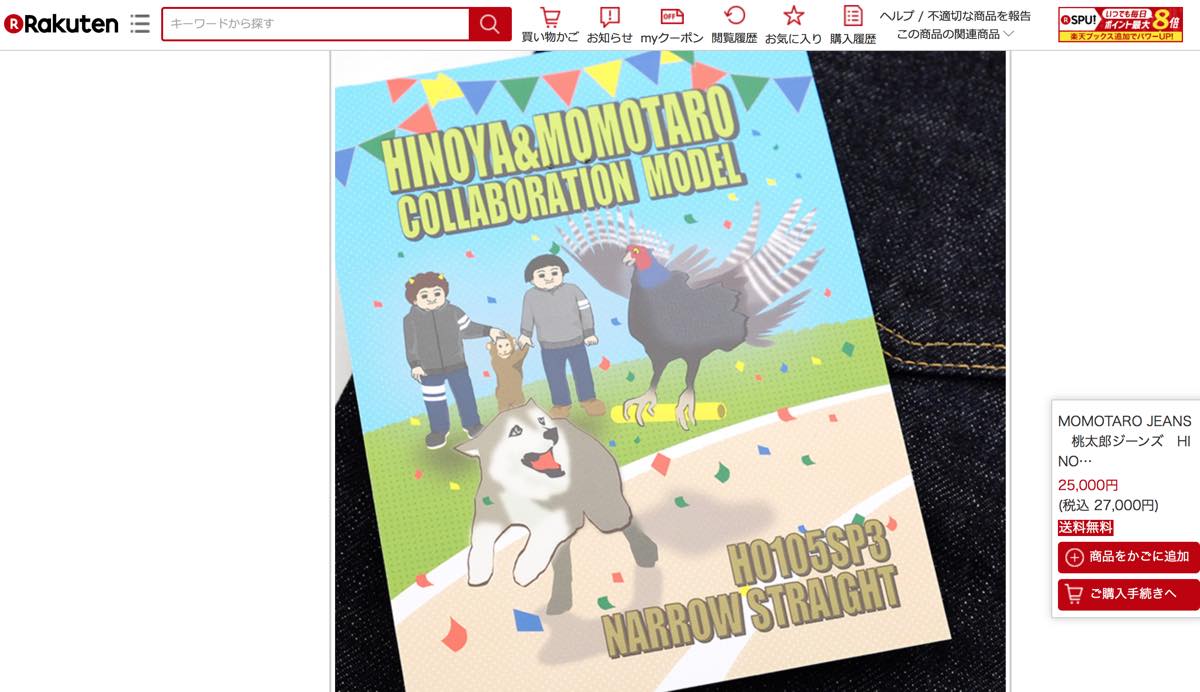Click the (税込 27,000円) text
Image resolution: width=1200 pixels, height=692 pixels.
click(x=1108, y=506)
